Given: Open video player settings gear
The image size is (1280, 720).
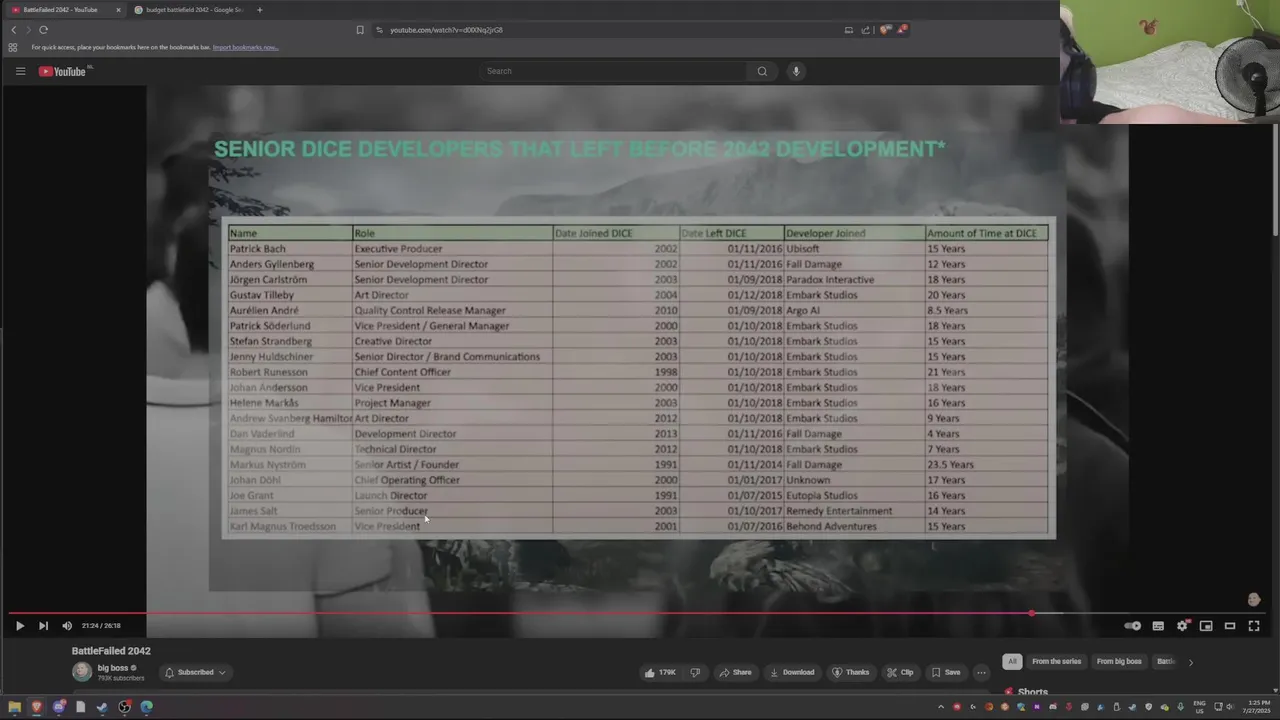Looking at the screenshot, I should click(1182, 626).
